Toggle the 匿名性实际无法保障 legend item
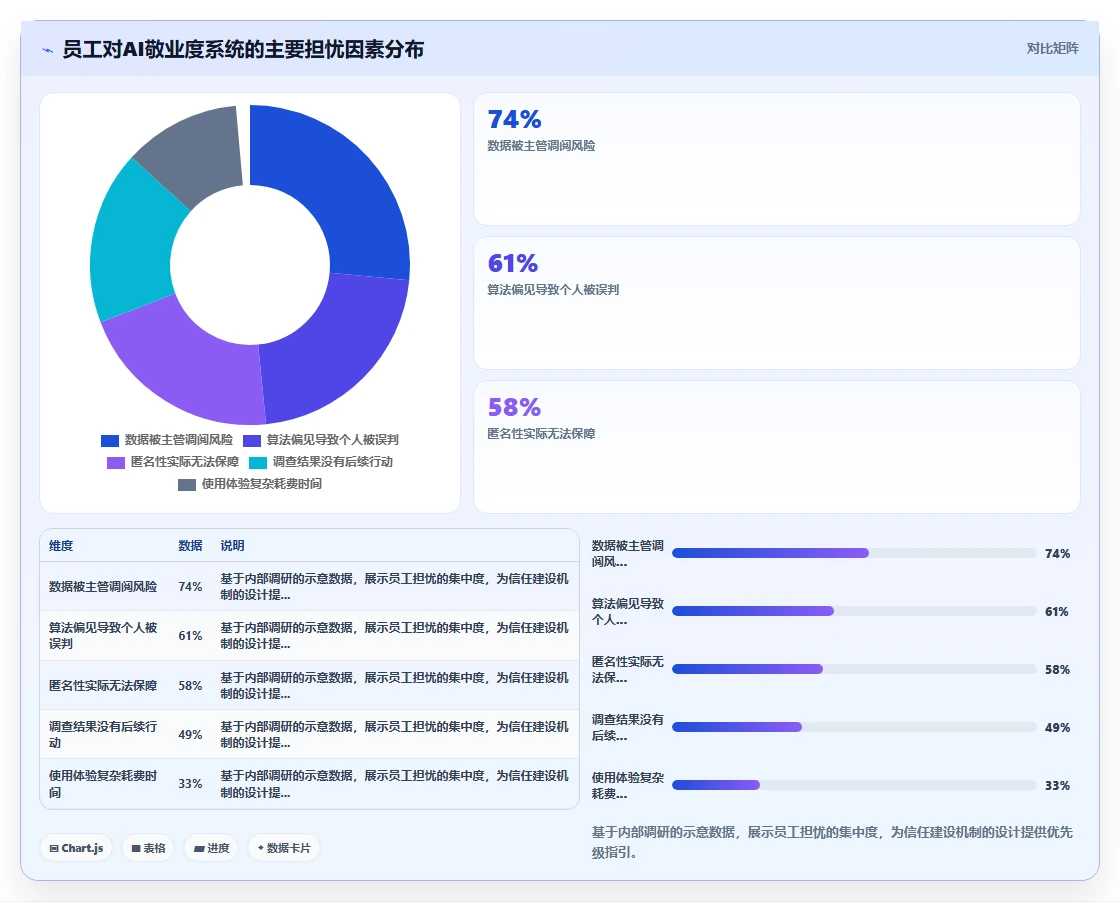The image size is (1120, 902). tap(173, 462)
